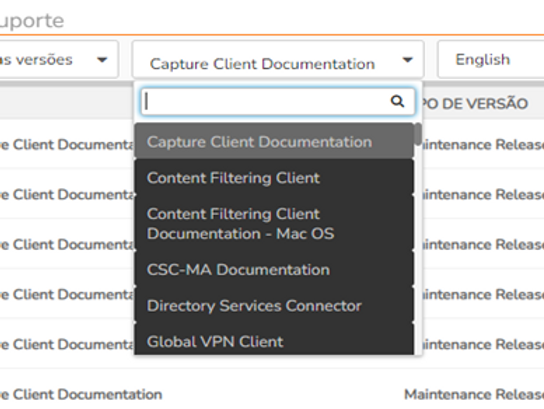Choose Content Filtering Client Documentation - Mac OS
544x409 pixels.
click(x=274, y=223)
